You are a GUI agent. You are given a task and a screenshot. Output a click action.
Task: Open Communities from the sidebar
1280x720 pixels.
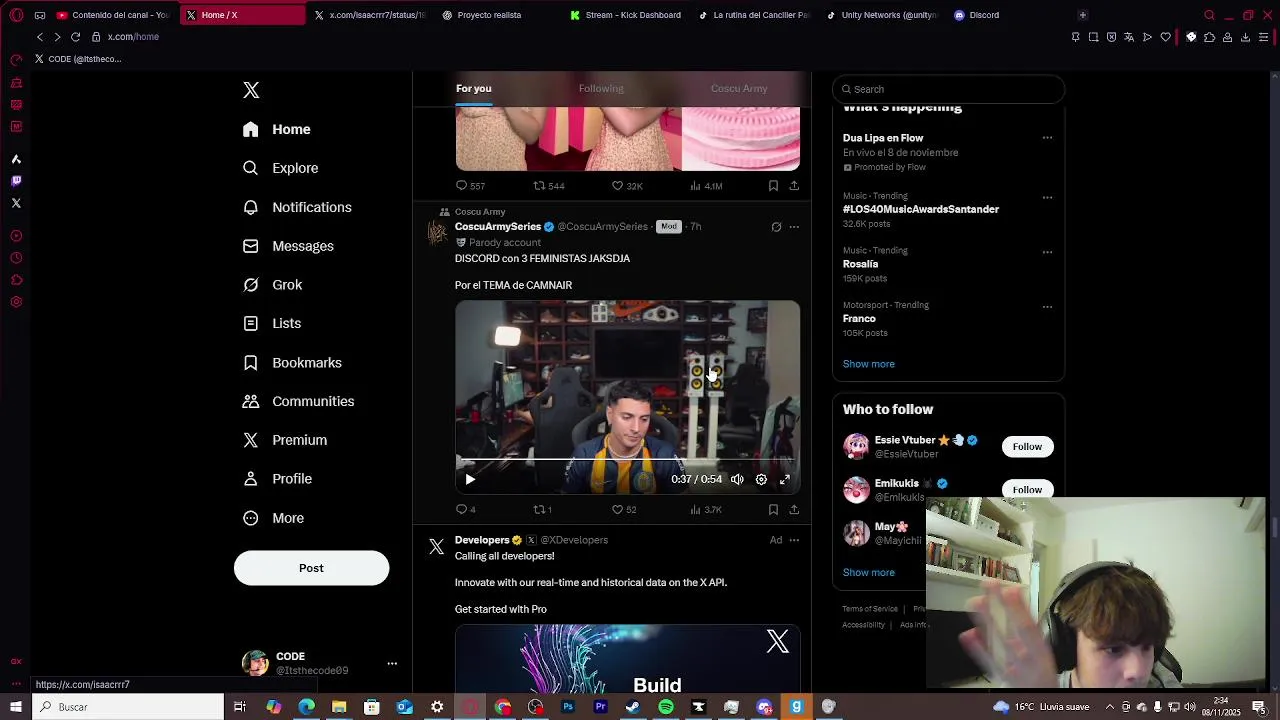tap(298, 401)
